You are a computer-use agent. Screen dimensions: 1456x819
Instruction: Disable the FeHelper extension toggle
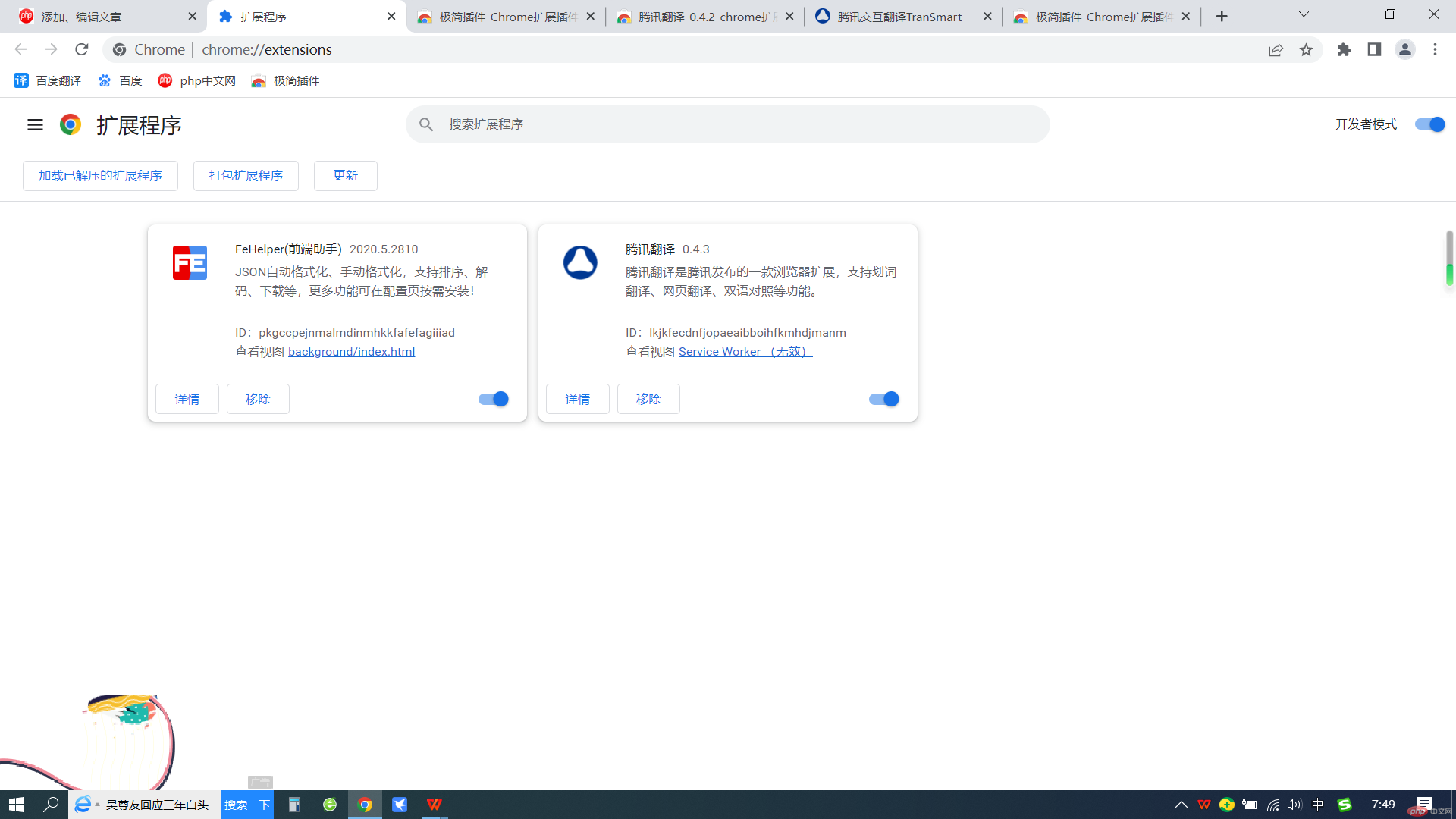494,399
